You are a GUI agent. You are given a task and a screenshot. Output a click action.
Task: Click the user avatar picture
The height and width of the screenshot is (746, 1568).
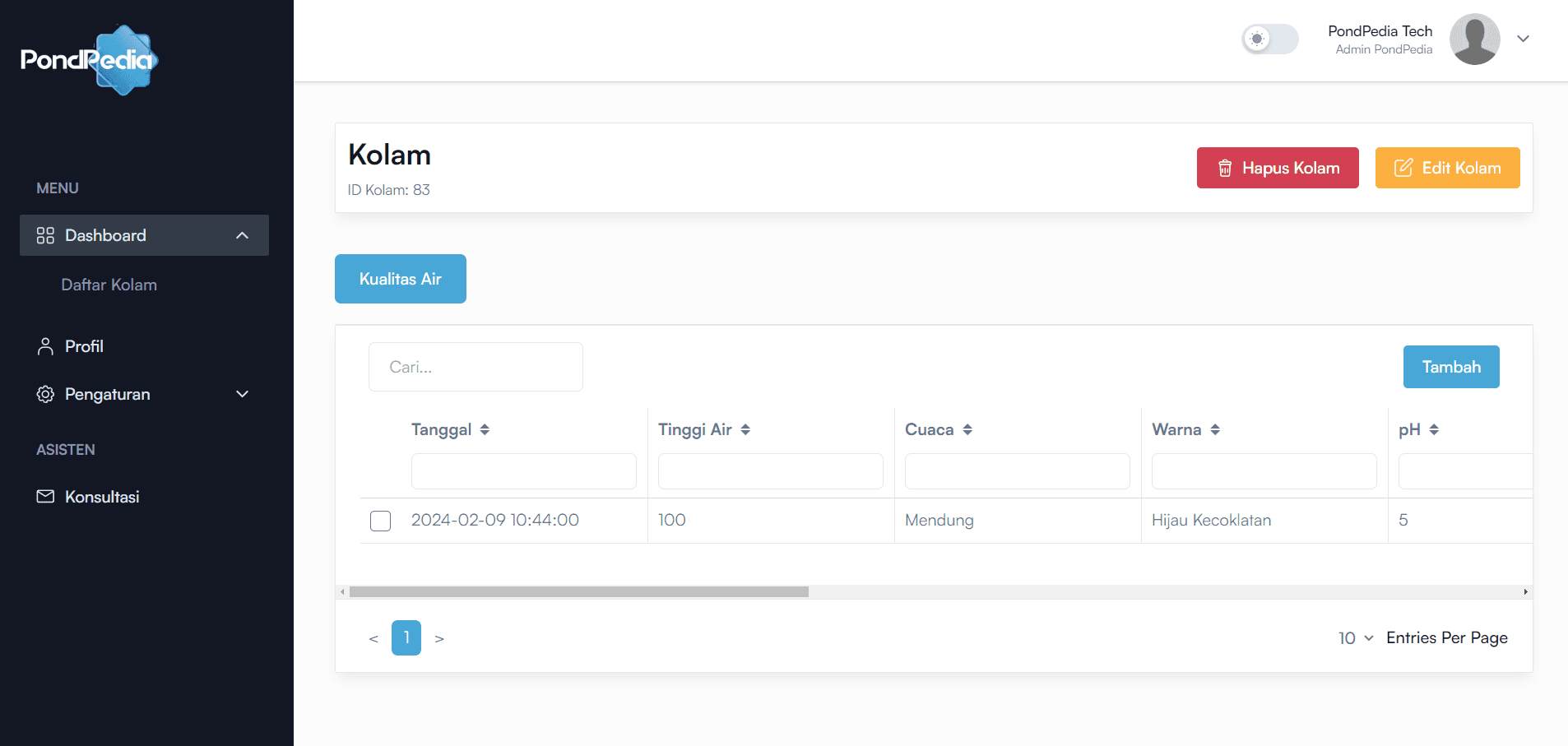click(x=1474, y=39)
